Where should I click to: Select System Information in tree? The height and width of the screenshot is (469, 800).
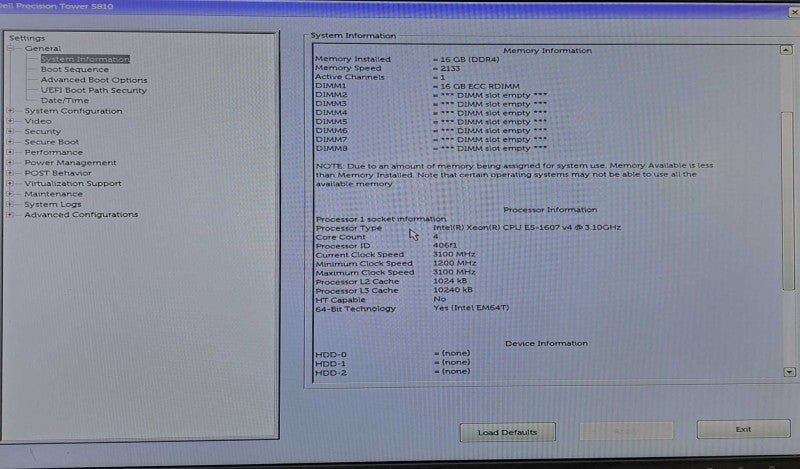tap(85, 59)
